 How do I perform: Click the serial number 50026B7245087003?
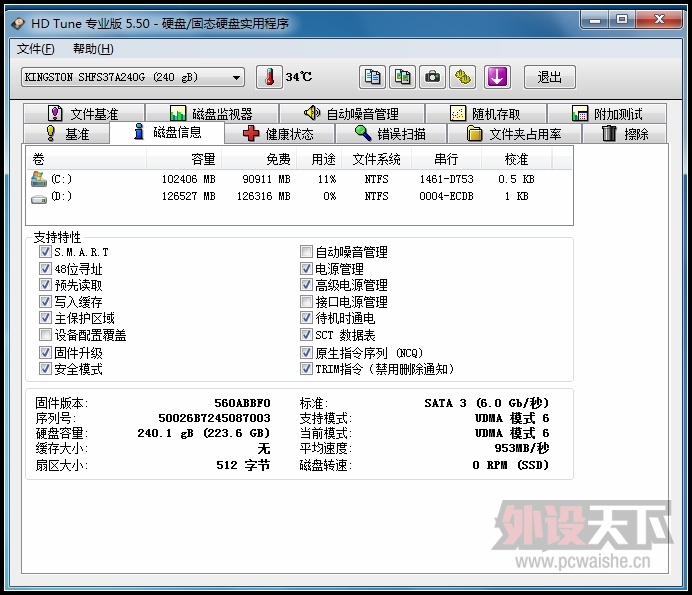(x=214, y=418)
